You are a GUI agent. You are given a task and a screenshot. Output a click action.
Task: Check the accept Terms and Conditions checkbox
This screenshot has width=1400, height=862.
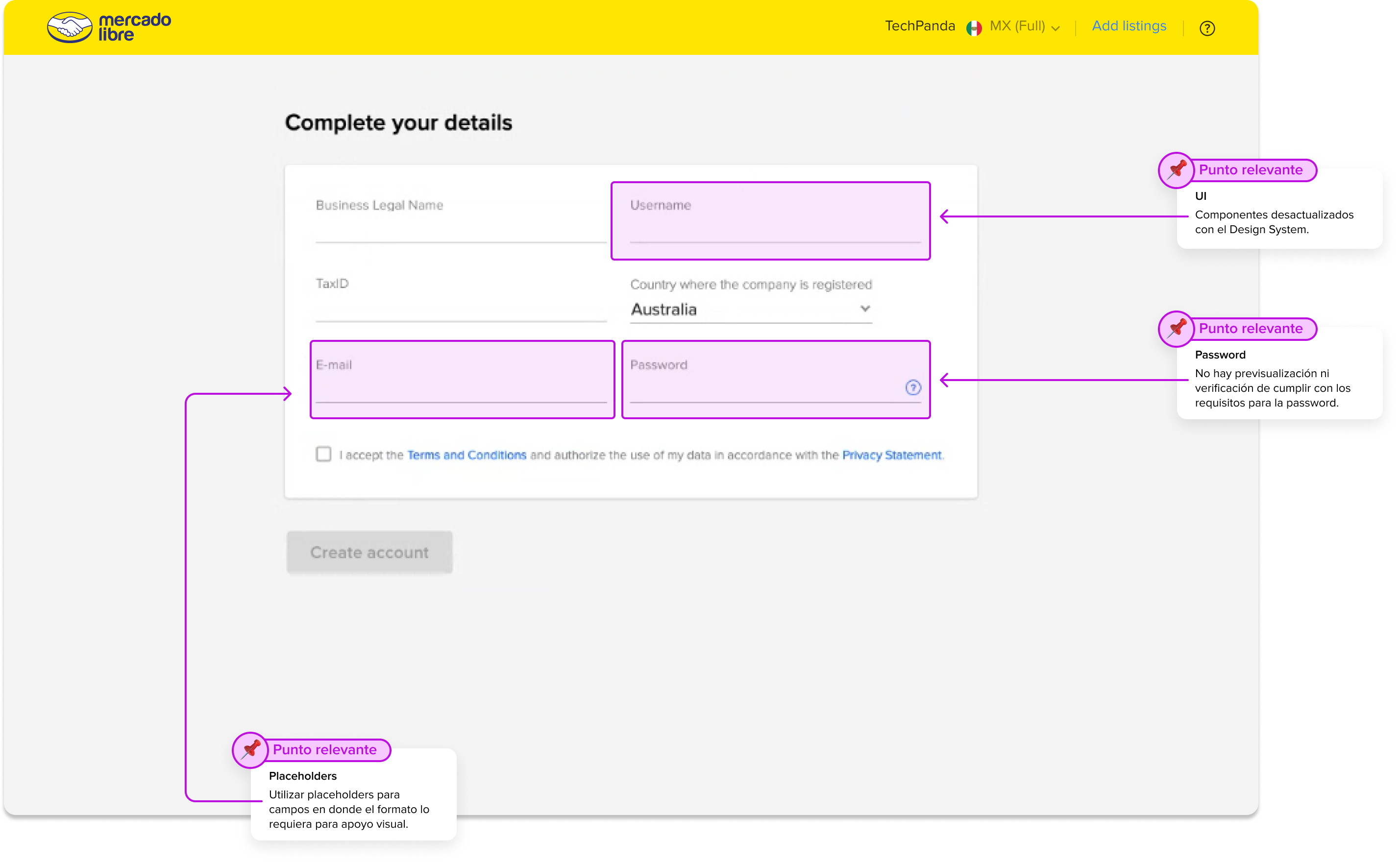tap(323, 454)
